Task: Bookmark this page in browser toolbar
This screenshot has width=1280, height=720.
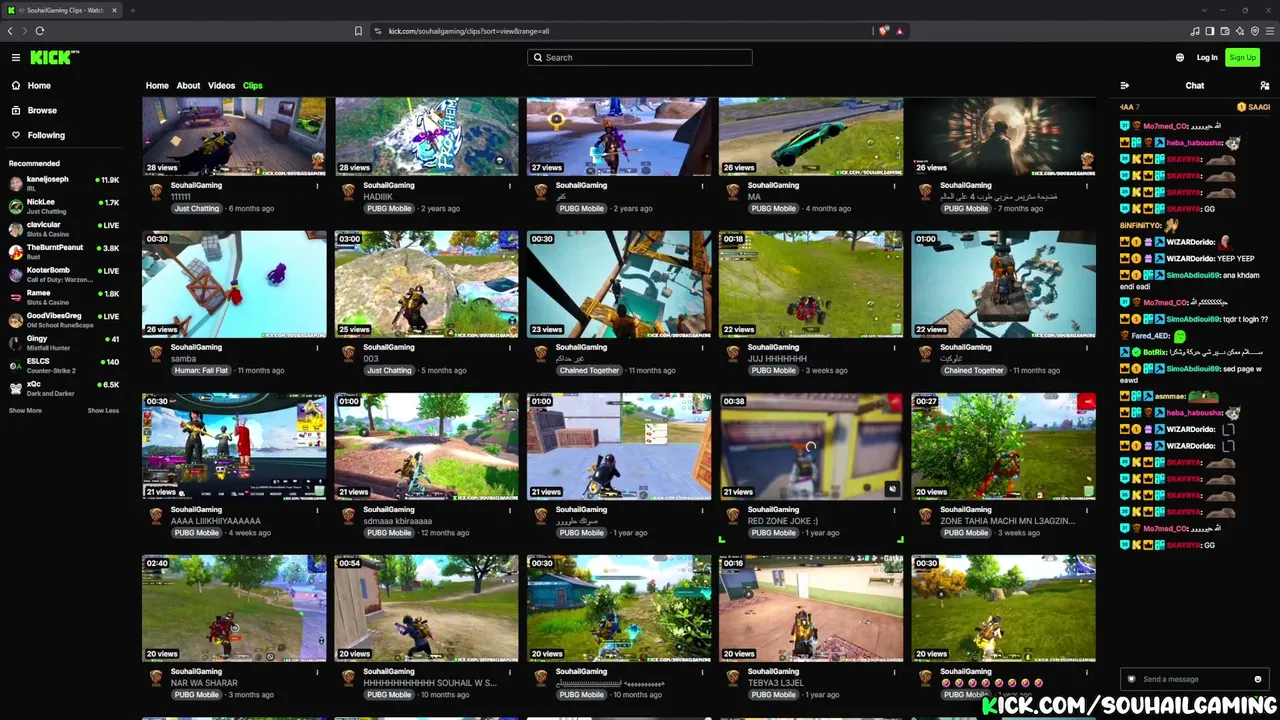Action: click(358, 31)
